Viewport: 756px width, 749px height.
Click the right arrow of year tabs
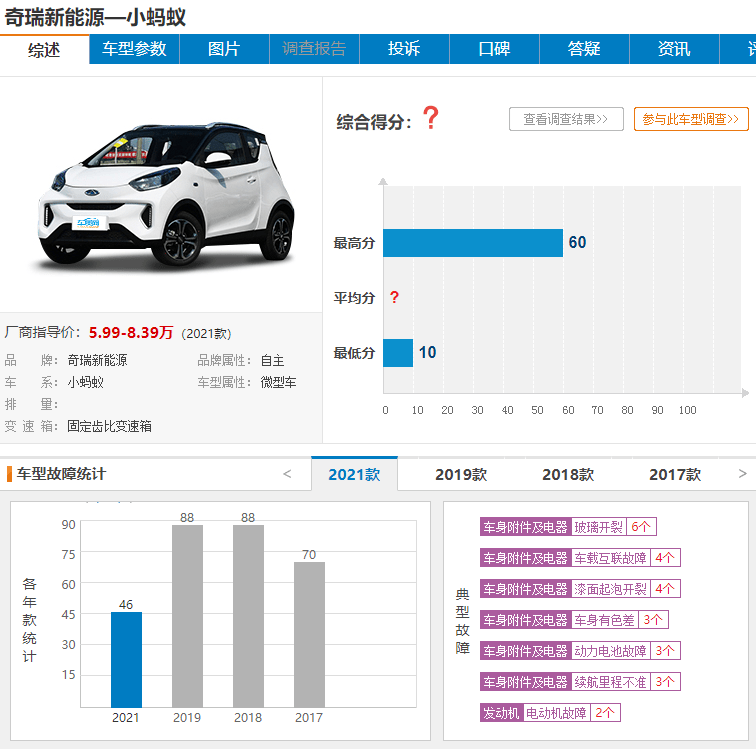pos(742,474)
